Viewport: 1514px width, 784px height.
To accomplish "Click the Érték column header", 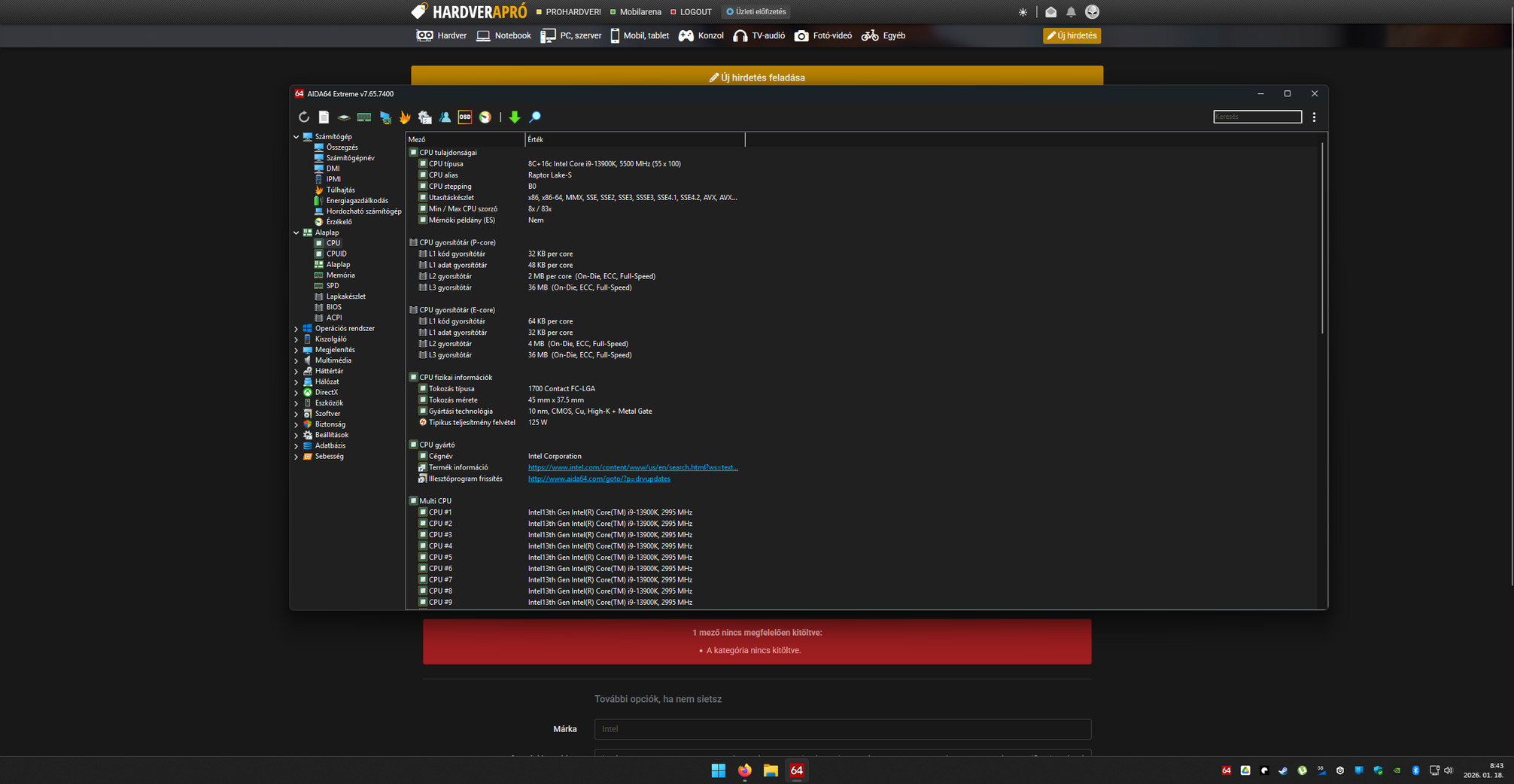I will [635, 139].
